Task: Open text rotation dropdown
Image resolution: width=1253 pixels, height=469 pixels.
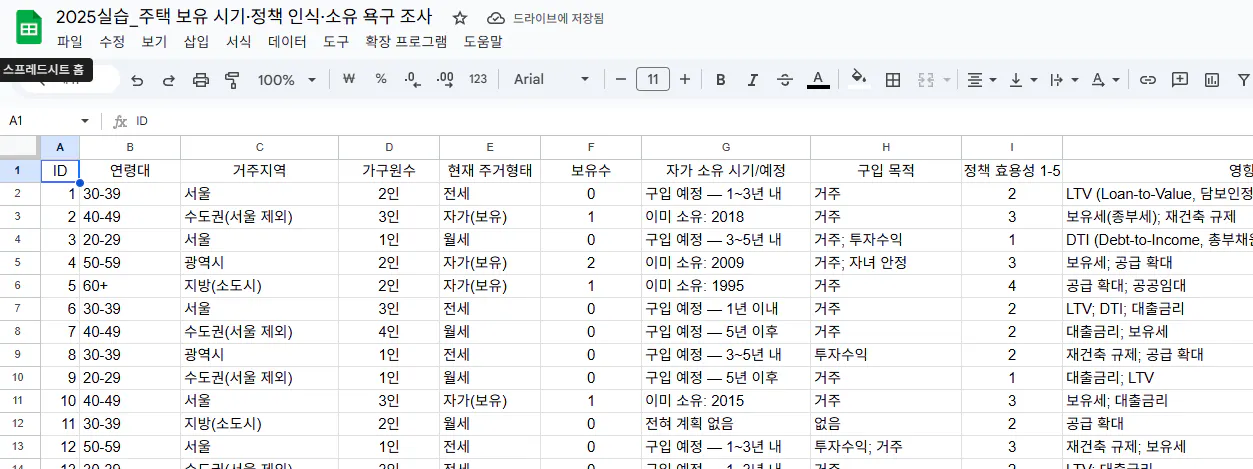Action: pos(1105,79)
